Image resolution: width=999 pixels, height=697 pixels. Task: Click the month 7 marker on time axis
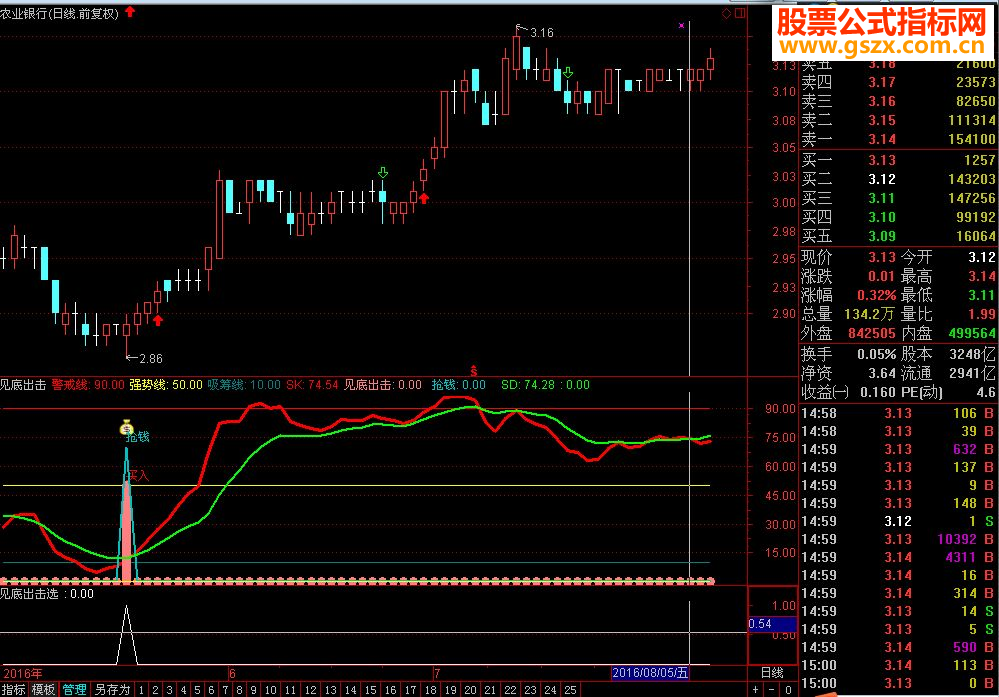437,673
